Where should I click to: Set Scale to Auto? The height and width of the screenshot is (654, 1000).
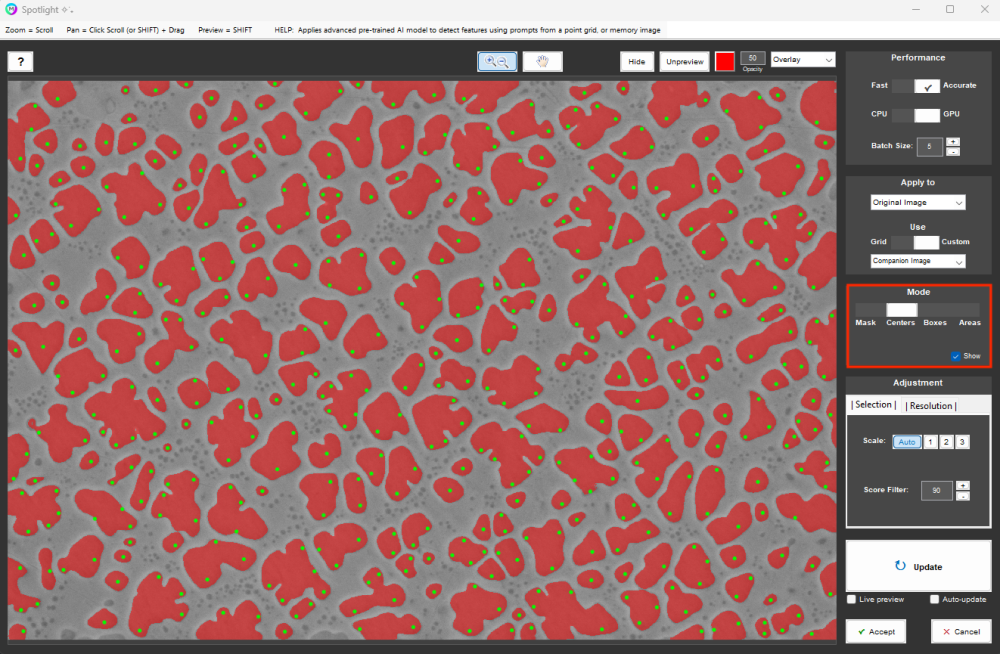click(x=906, y=442)
